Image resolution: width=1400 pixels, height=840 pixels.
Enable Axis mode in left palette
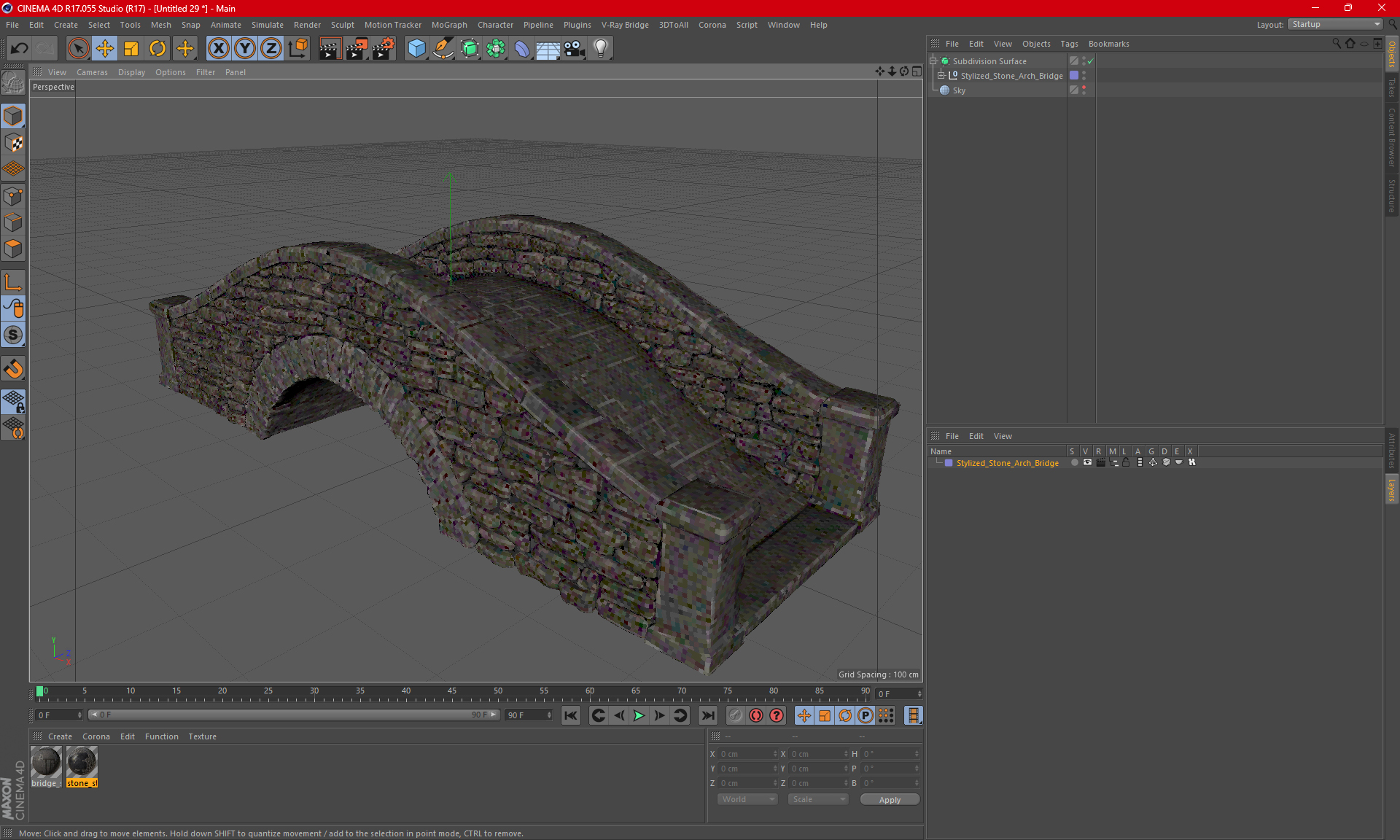coord(13,282)
